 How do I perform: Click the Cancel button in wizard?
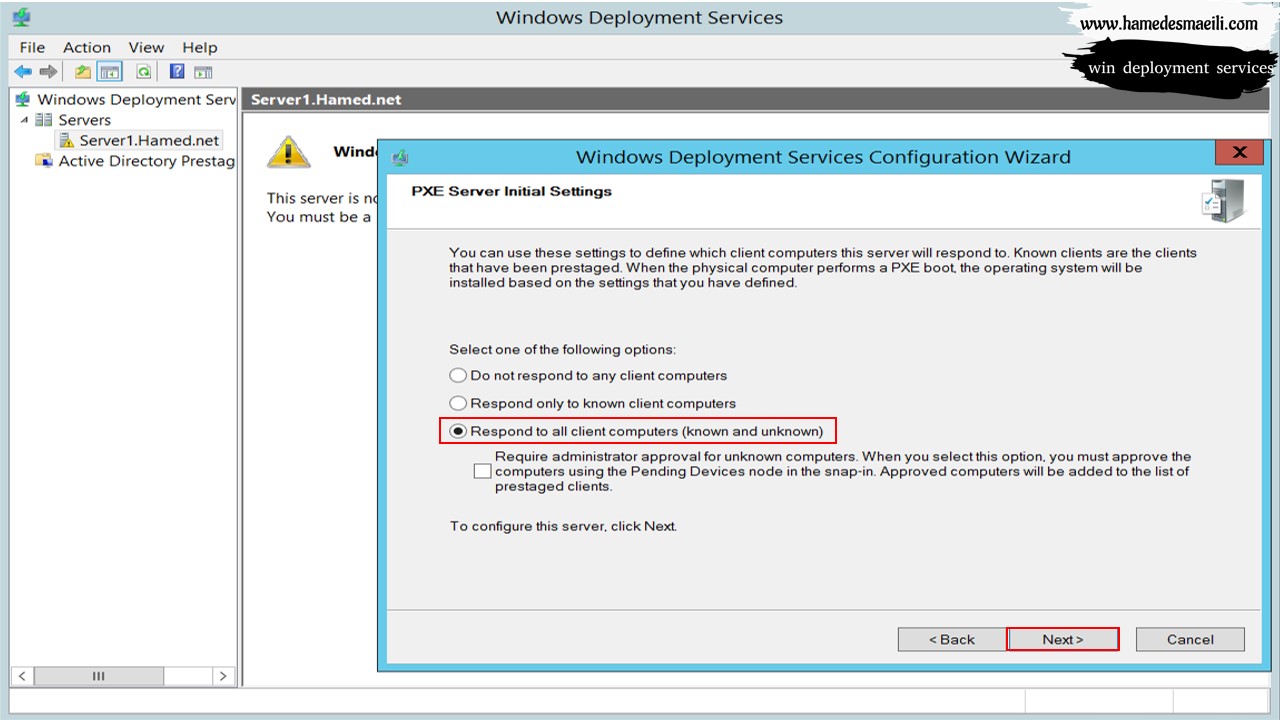pyautogui.click(x=1190, y=640)
